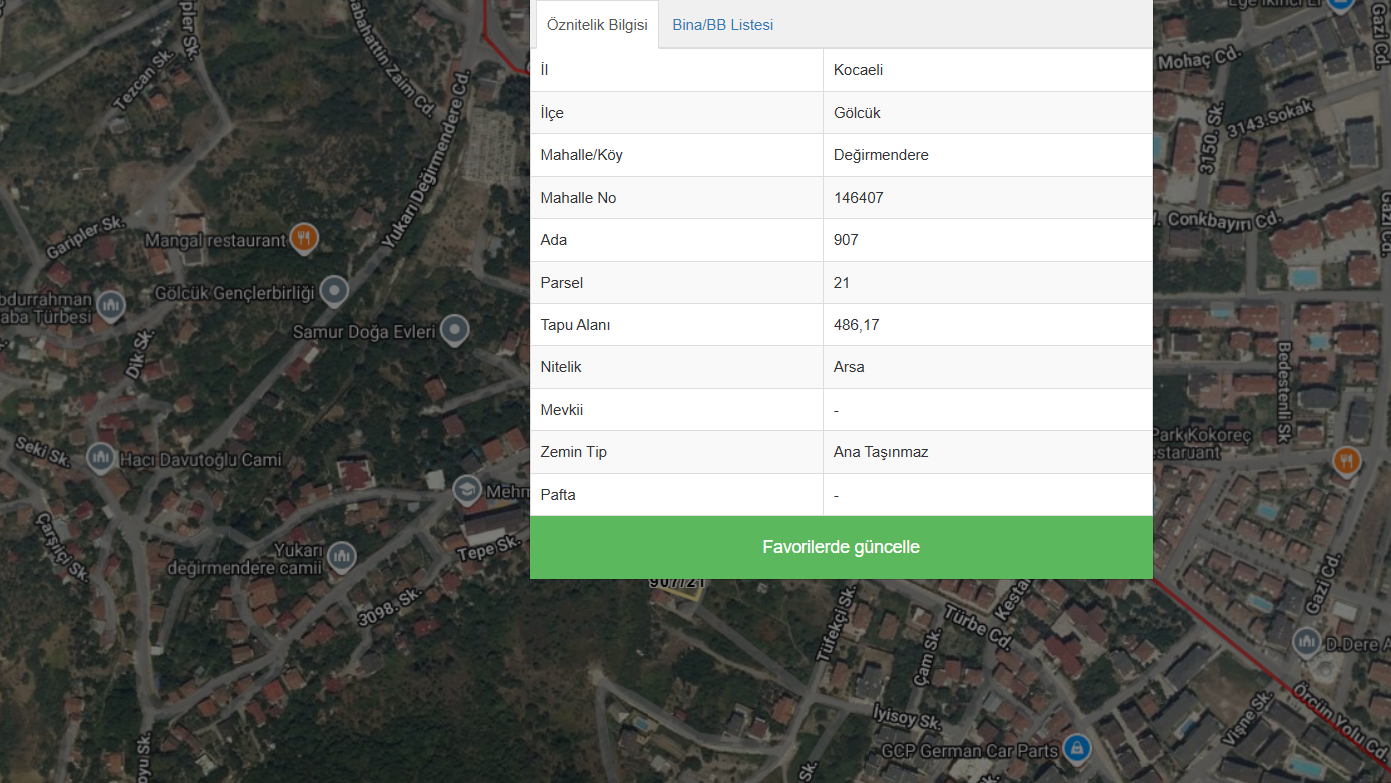
Task: Select the Öznitelik Bilgisi tab
Action: tap(597, 25)
